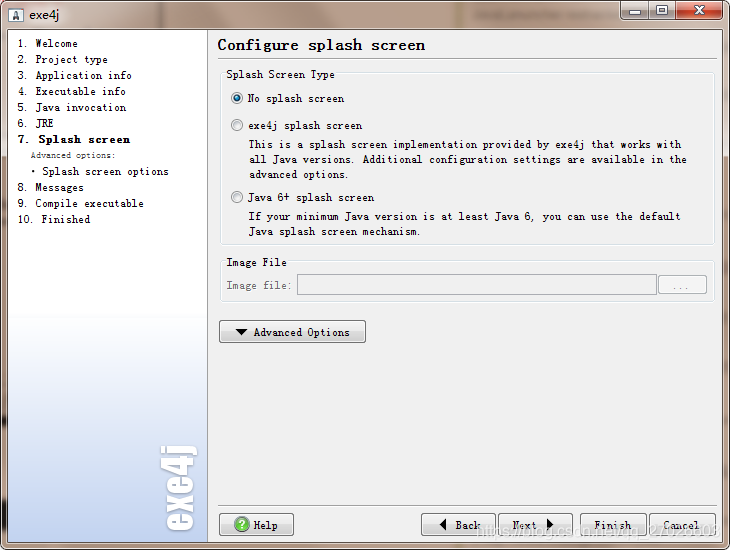Jump to step 1 Welcome
Image resolution: width=730 pixels, height=550 pixels.
[48, 43]
